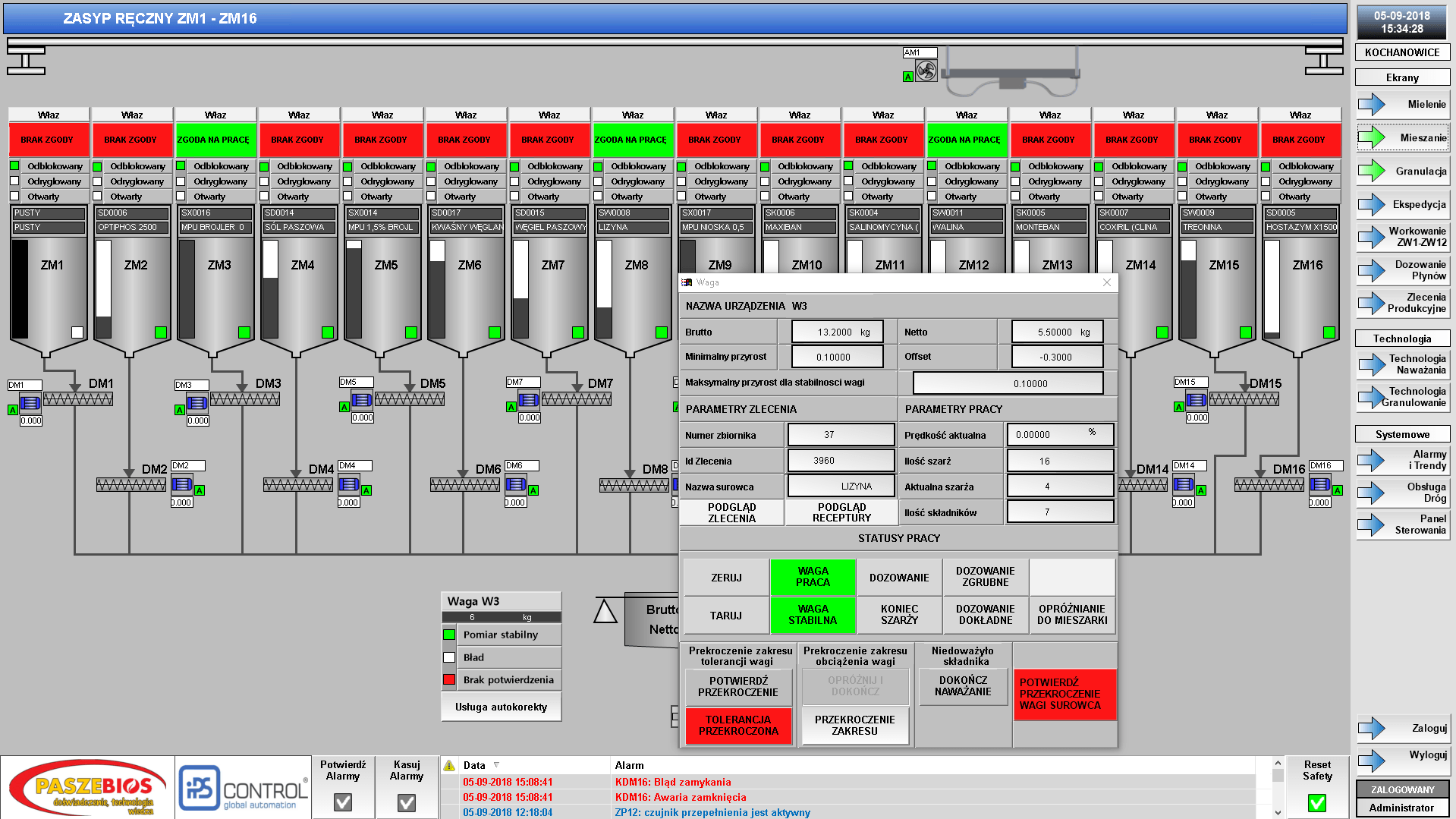
Task: Click the ZM1 silo level indicator
Action: (x=20, y=289)
